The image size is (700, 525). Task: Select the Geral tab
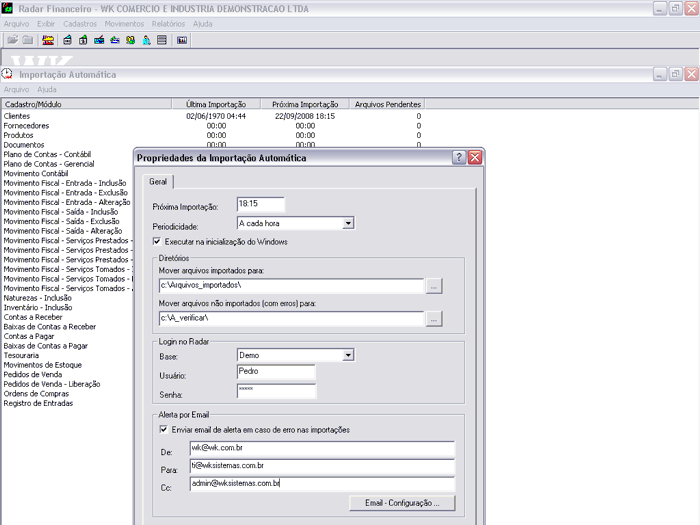click(x=158, y=182)
